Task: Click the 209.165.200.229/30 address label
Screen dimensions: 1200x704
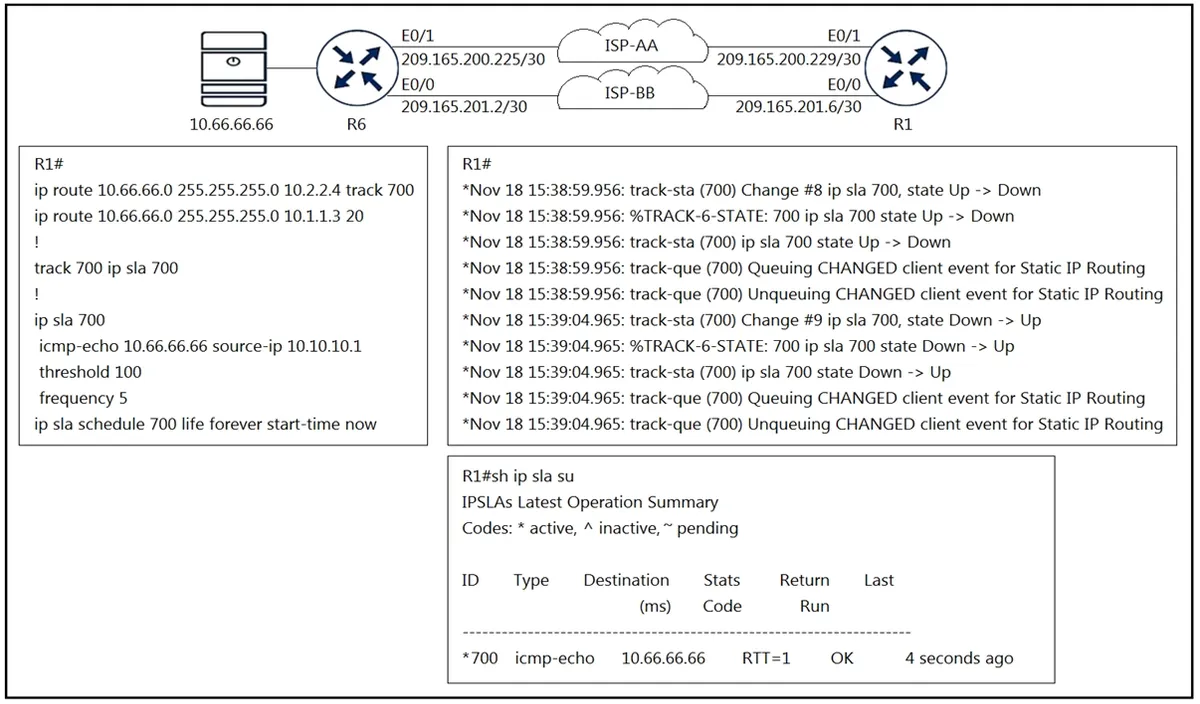Action: [x=789, y=60]
